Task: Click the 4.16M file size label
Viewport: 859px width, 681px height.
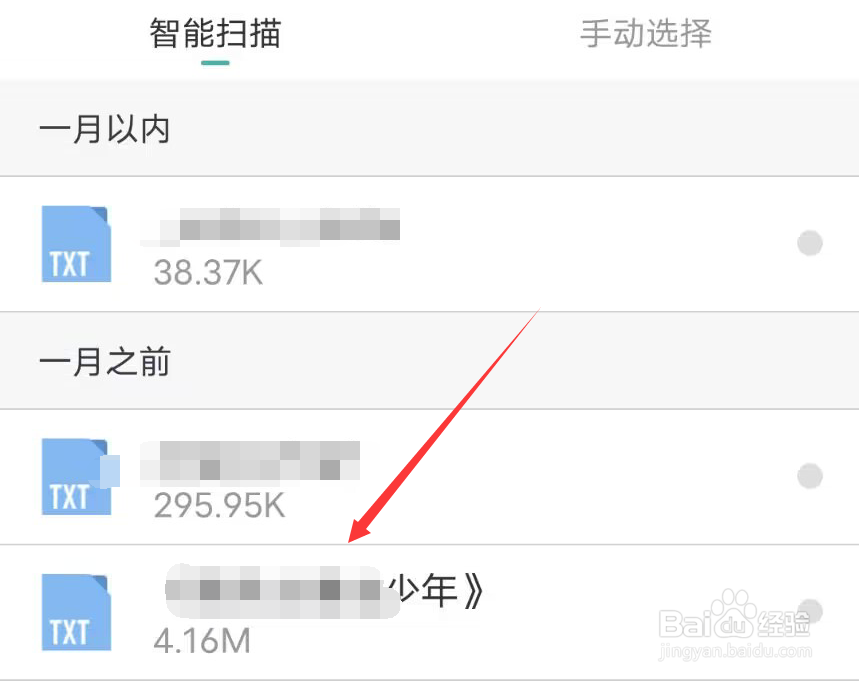Action: pos(202,640)
